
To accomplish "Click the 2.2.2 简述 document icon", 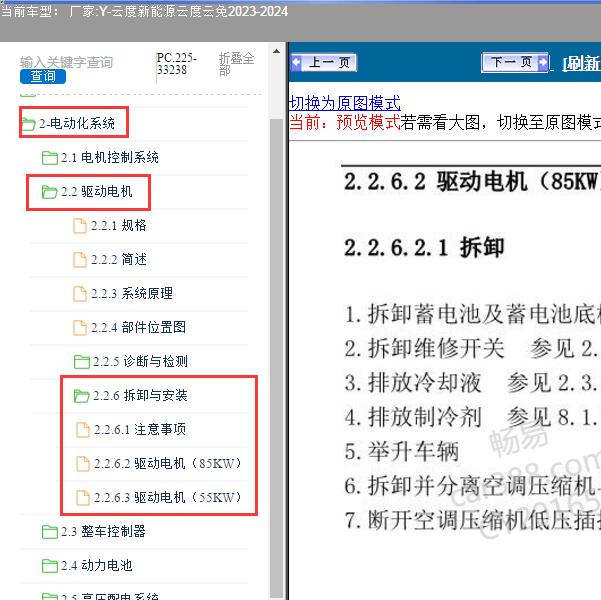I will [80, 260].
